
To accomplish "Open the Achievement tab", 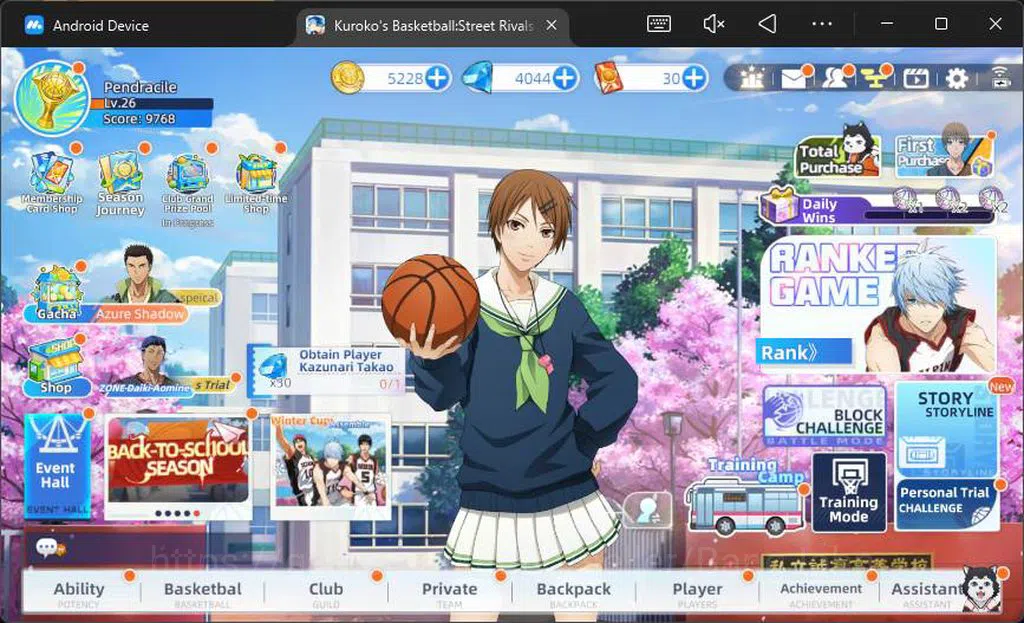I will 820,593.
